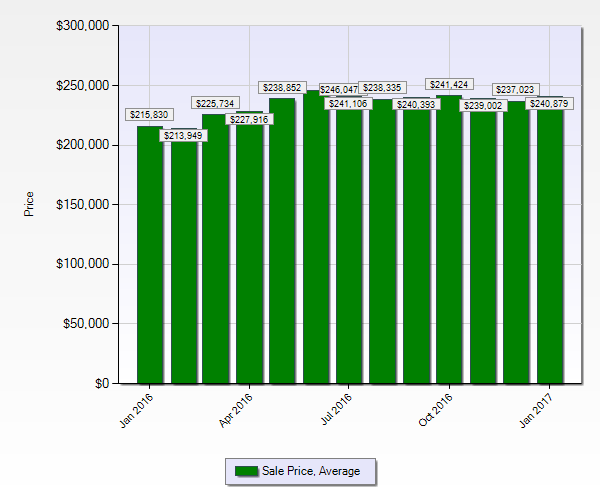The width and height of the screenshot is (600, 500).
Task: Click the $240,879 data label
Action: [x=549, y=103]
